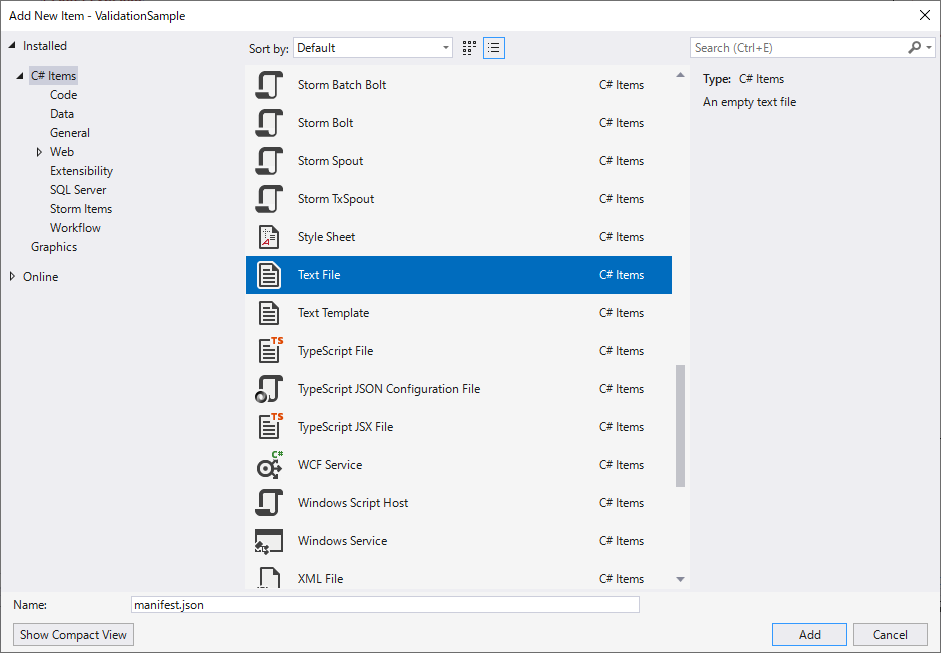This screenshot has width=941, height=653.
Task: Collapse the C# Items tree node
Action: pos(20,76)
